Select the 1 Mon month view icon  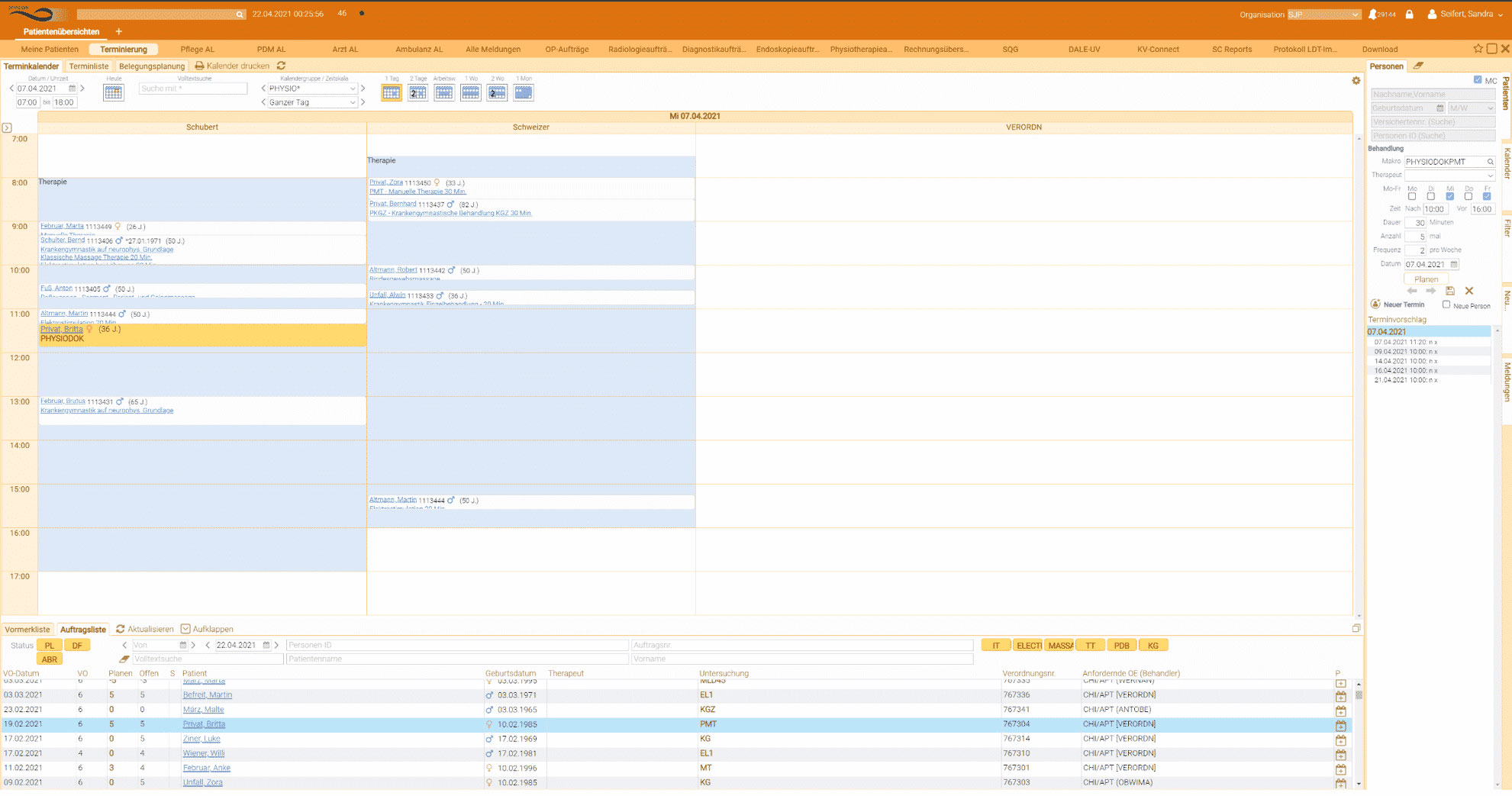pos(524,92)
